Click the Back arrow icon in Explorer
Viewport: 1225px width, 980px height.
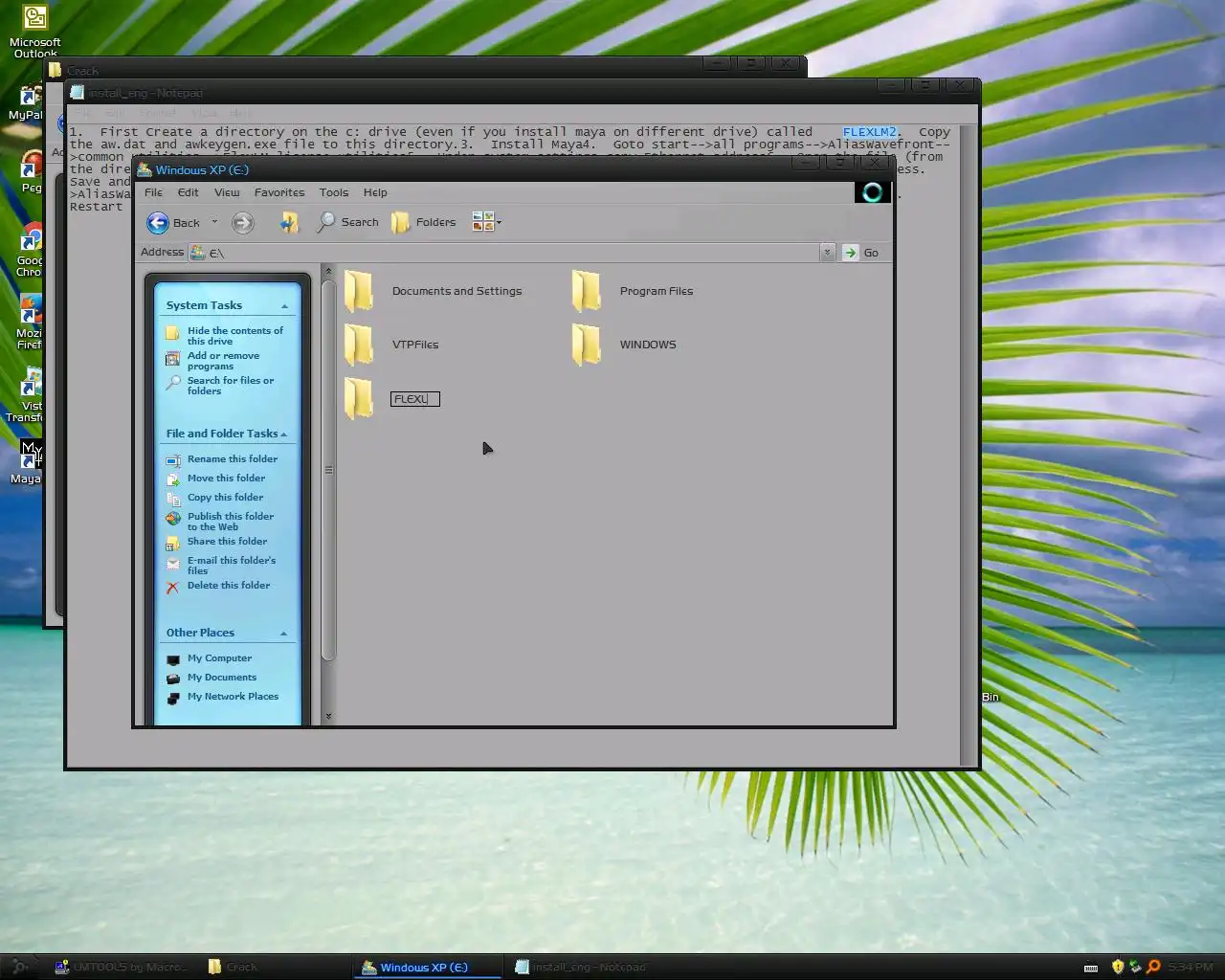(x=158, y=223)
